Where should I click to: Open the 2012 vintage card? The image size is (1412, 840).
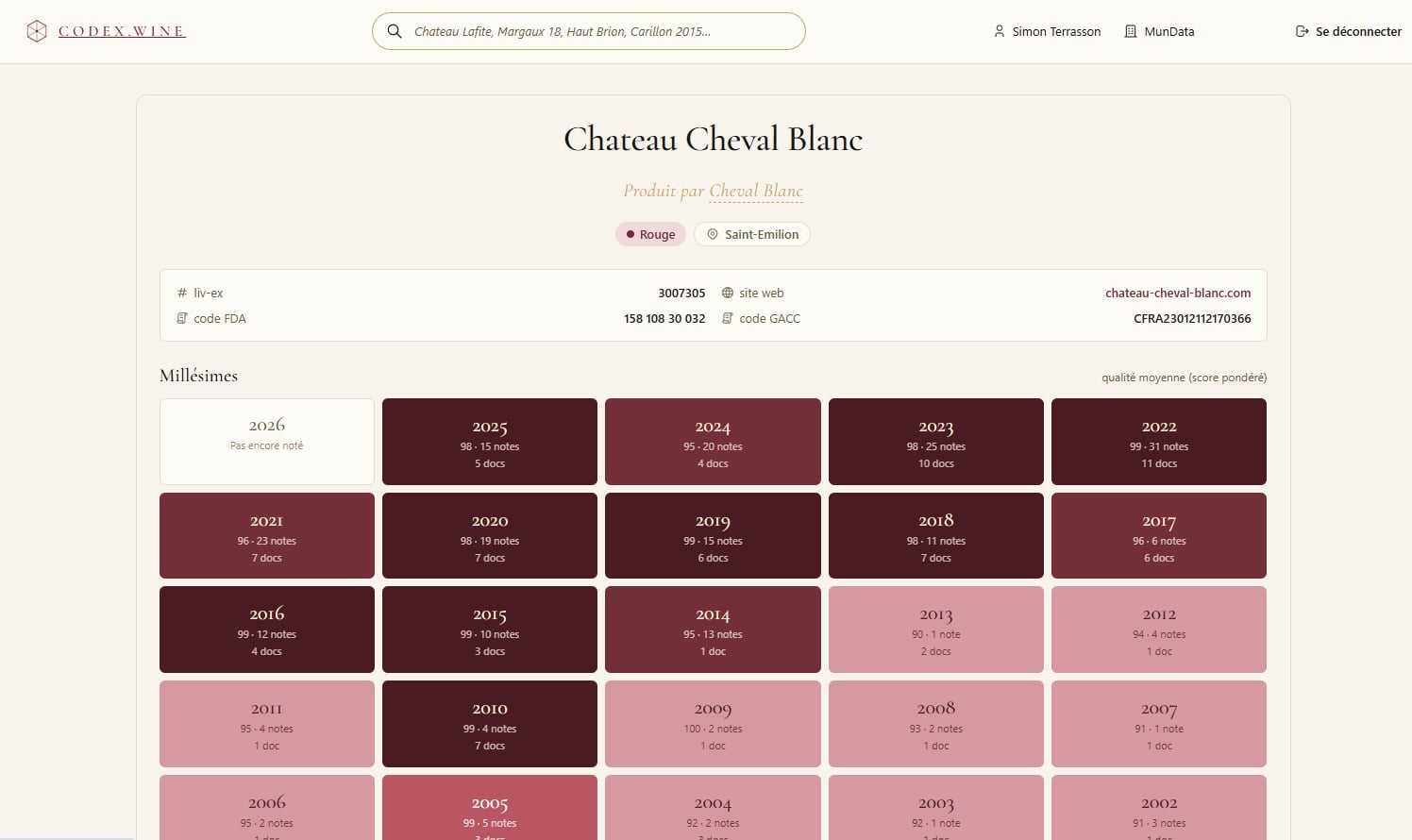1159,630
